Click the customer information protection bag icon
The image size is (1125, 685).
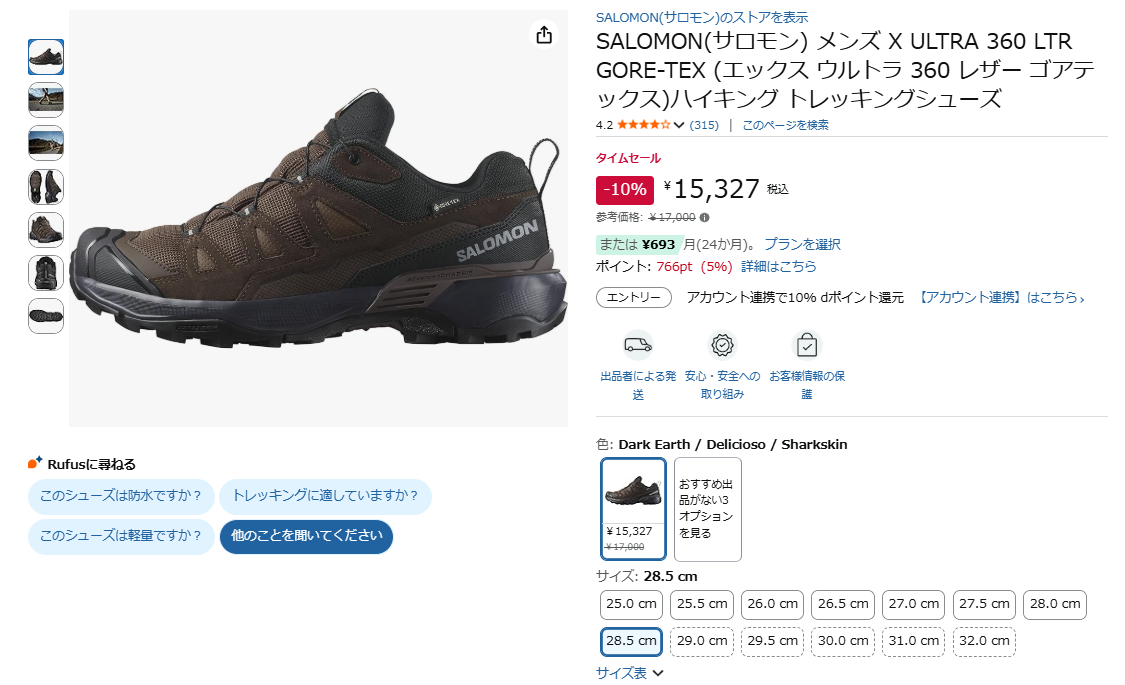[807, 345]
